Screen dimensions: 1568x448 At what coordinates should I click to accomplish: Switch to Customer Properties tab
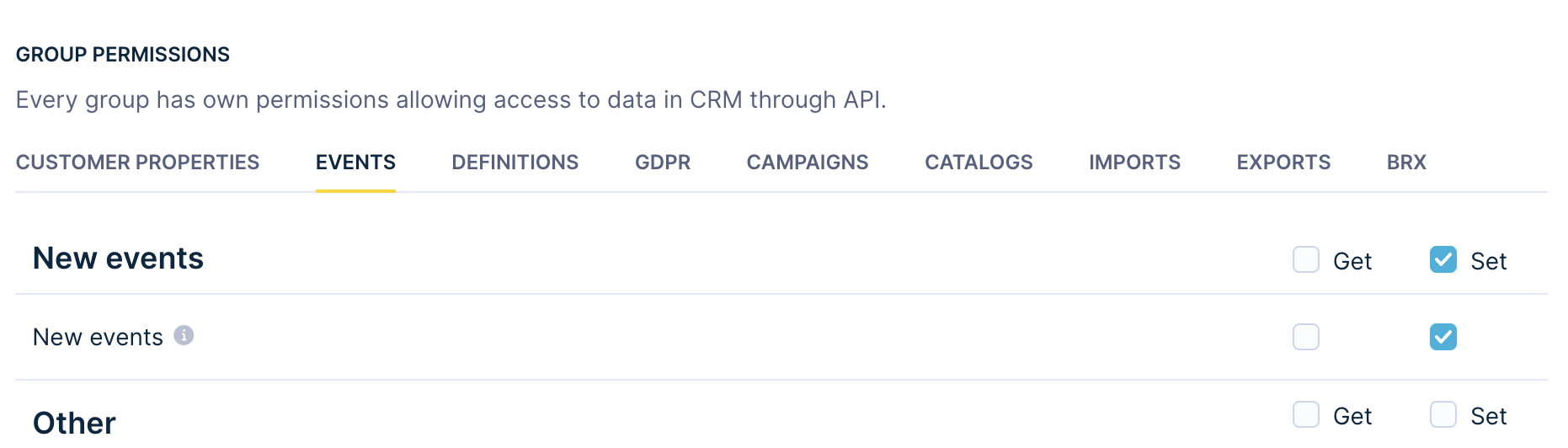pos(137,163)
